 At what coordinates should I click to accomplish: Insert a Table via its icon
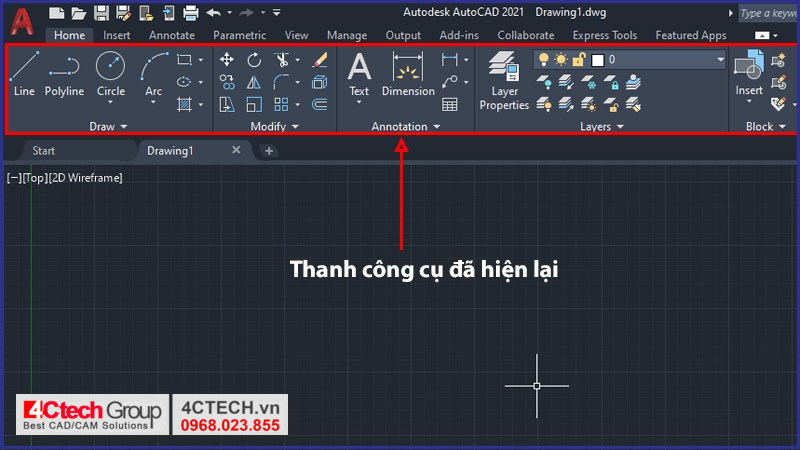tap(449, 105)
